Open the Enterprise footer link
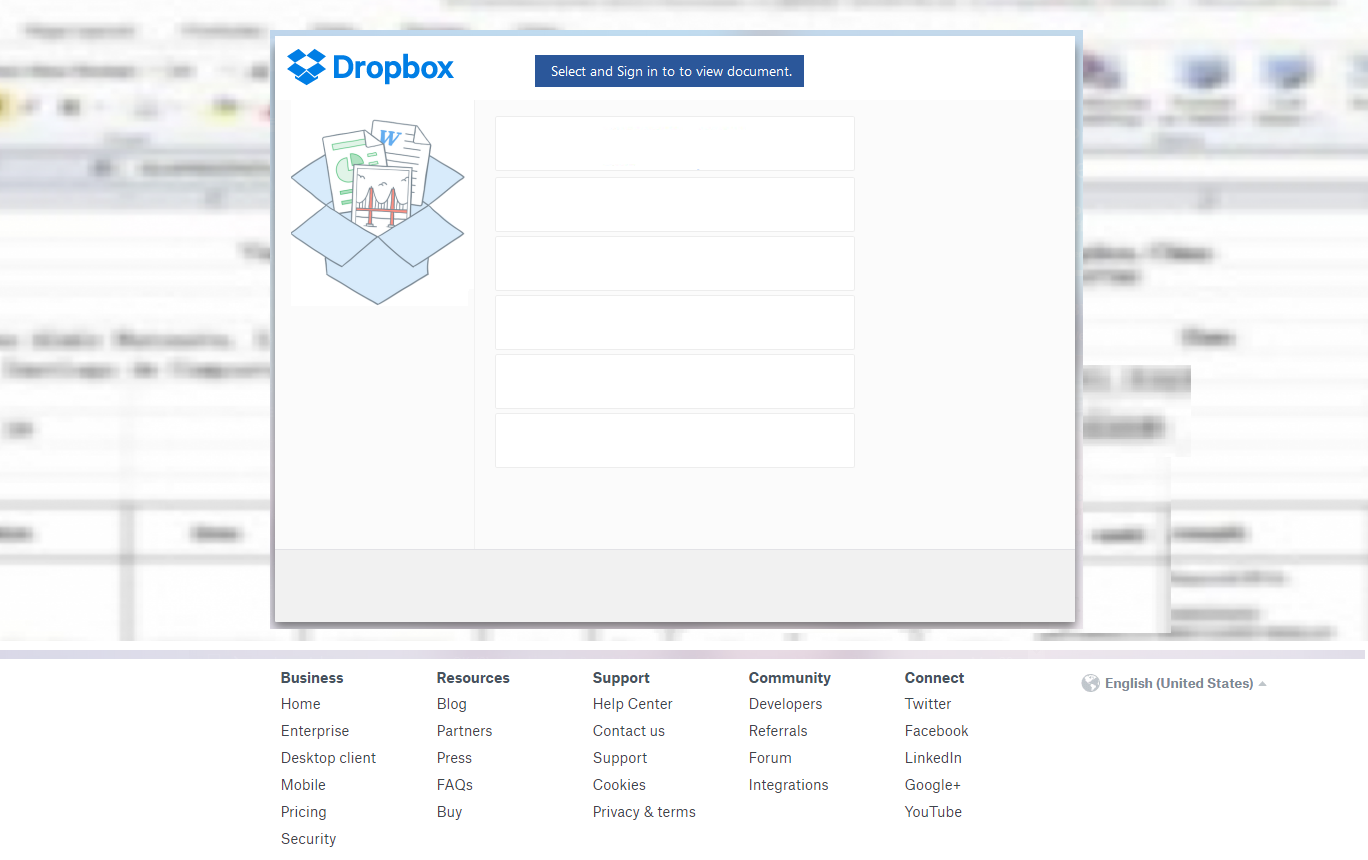Image resolution: width=1368 pixels, height=860 pixels. point(315,731)
